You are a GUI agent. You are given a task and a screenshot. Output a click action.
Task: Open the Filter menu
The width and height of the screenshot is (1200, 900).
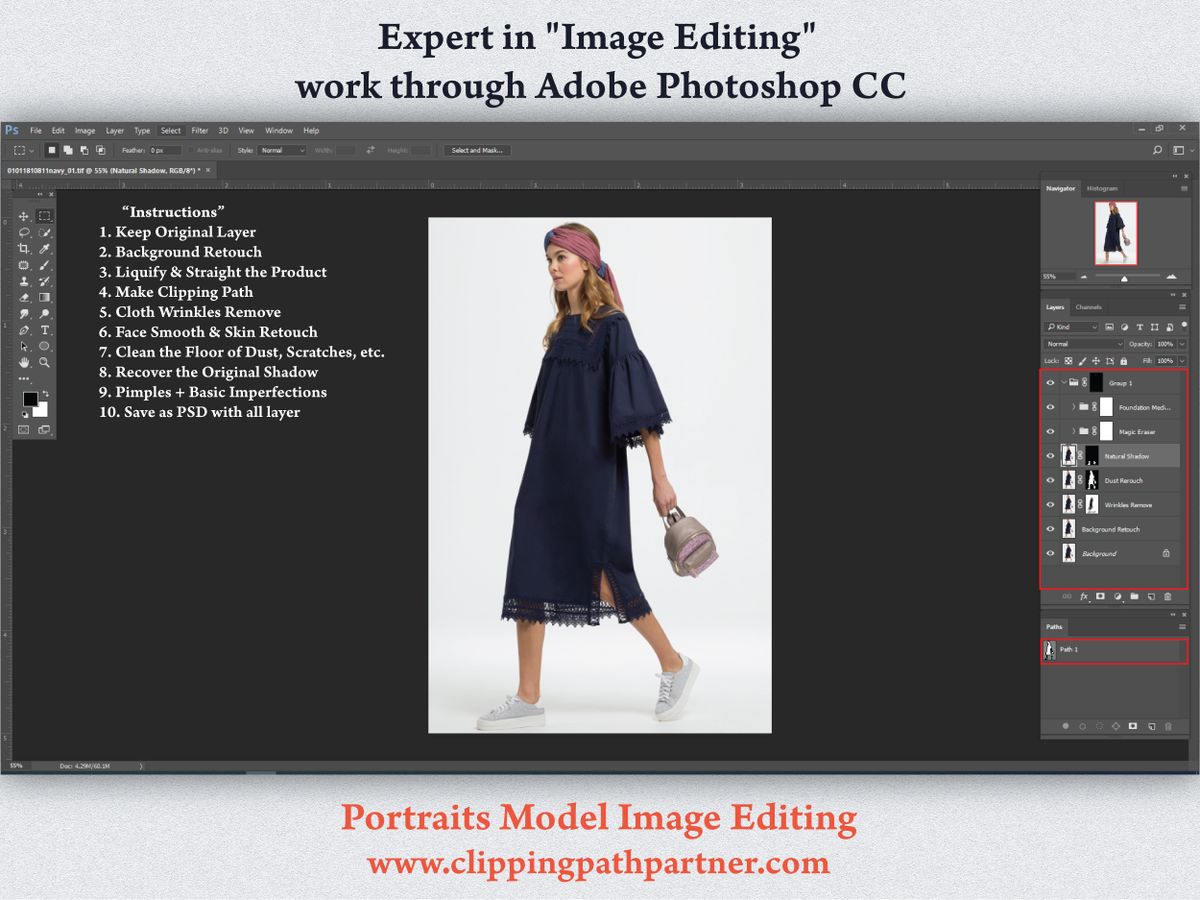(x=200, y=130)
